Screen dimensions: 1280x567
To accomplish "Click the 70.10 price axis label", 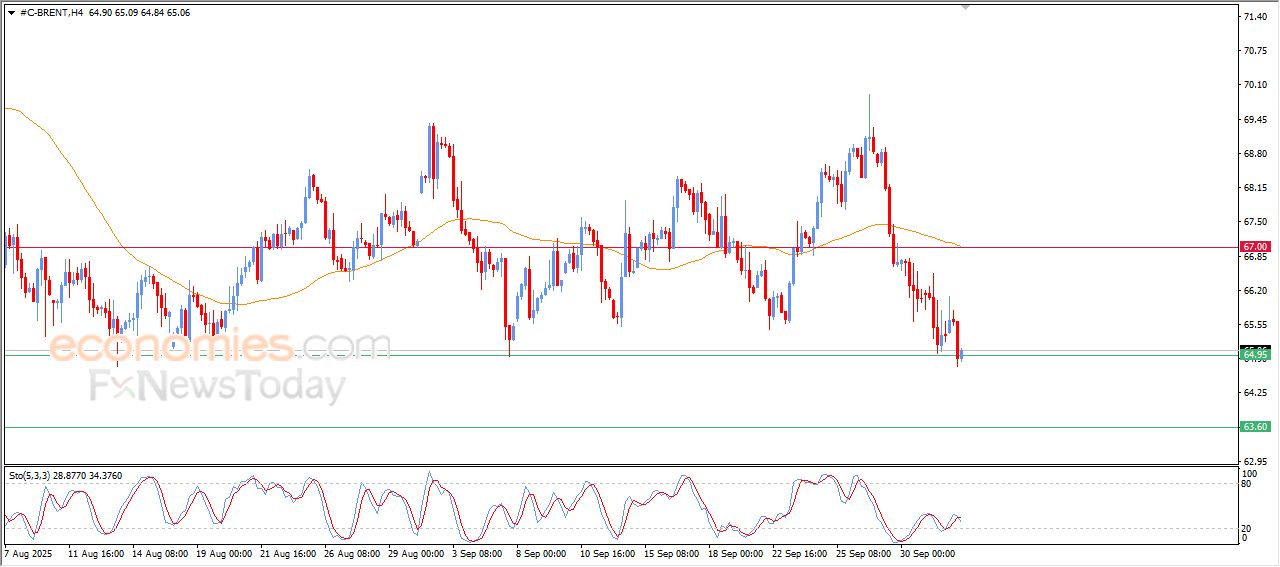I will pyautogui.click(x=1254, y=85).
